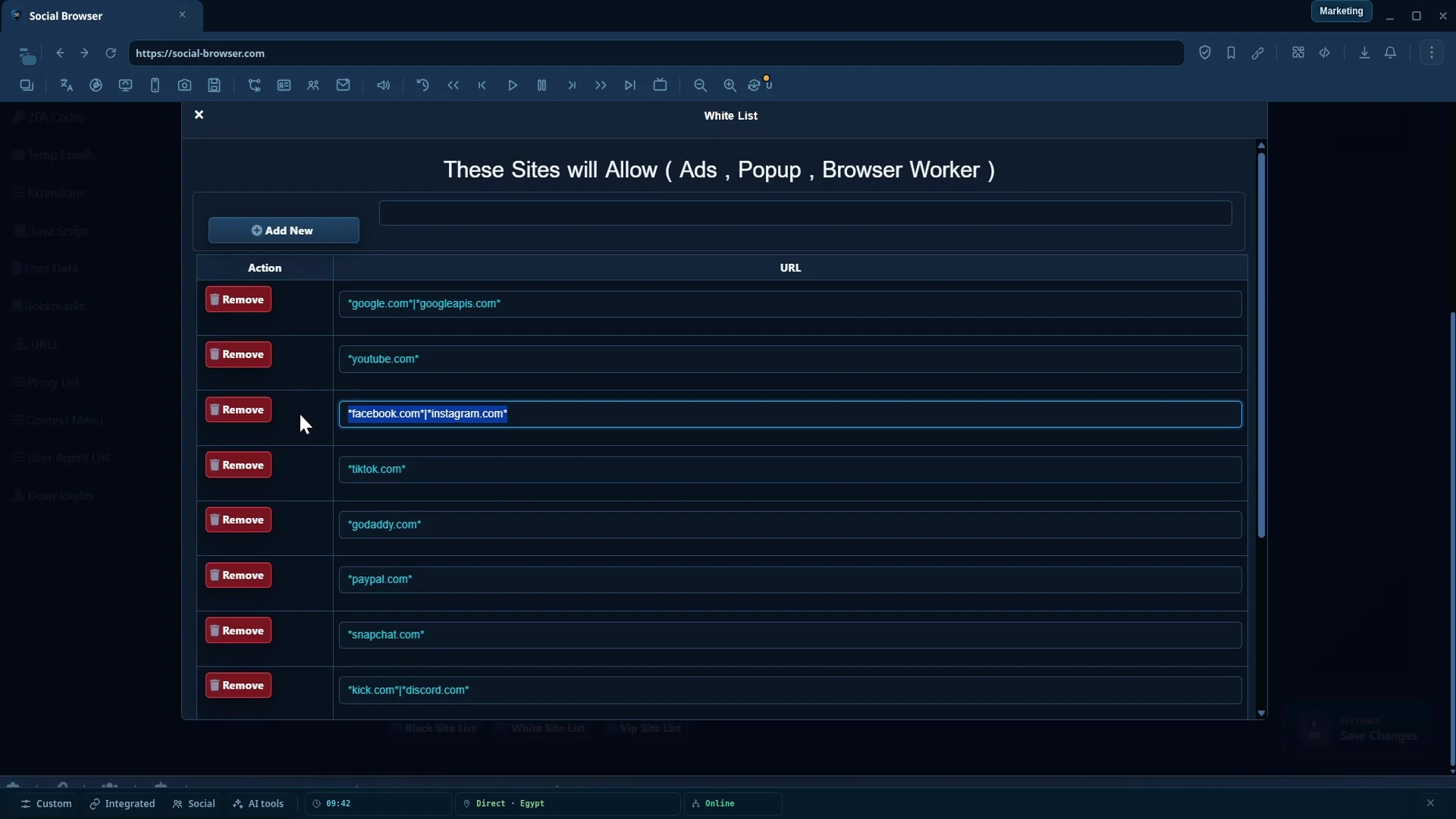The image size is (1456, 819).
Task: Open the three-dot main menu
Action: (x=1432, y=53)
